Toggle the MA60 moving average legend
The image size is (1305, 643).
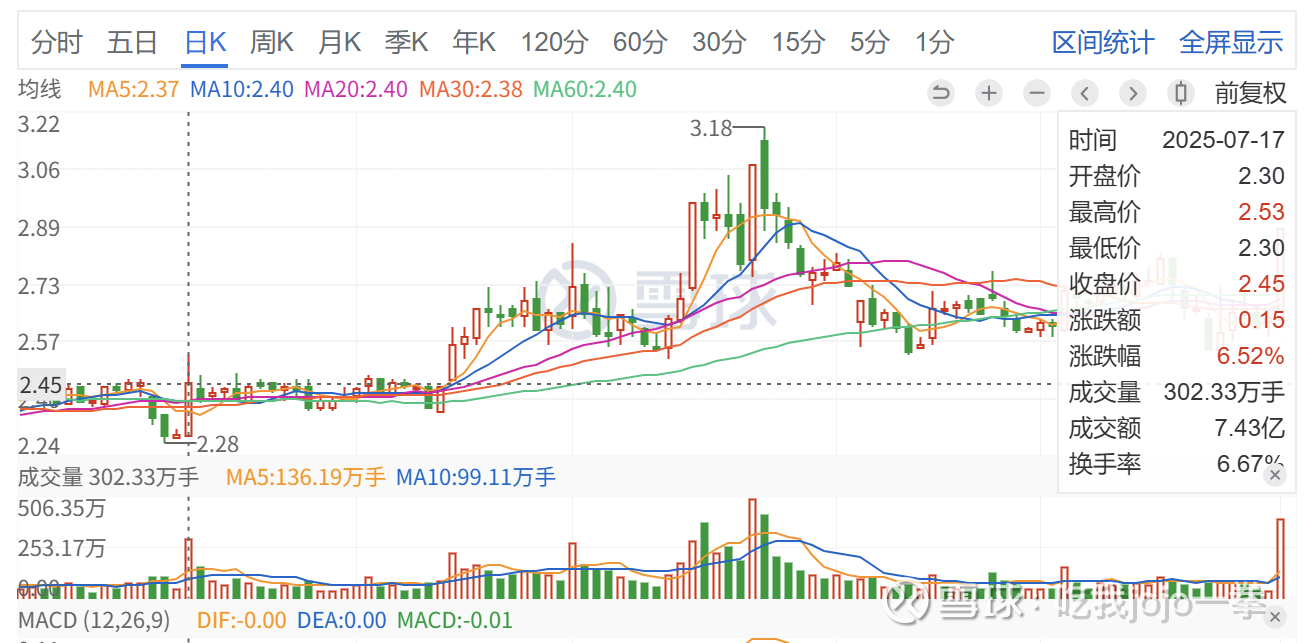[x=584, y=89]
